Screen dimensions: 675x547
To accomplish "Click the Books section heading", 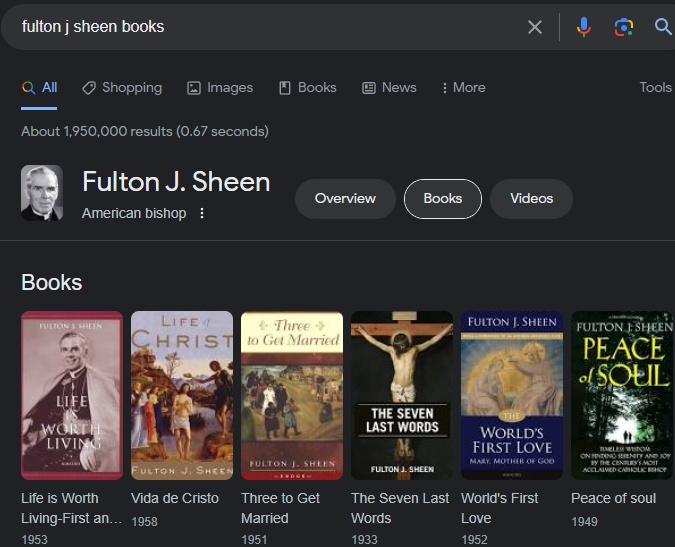I will (x=52, y=283).
